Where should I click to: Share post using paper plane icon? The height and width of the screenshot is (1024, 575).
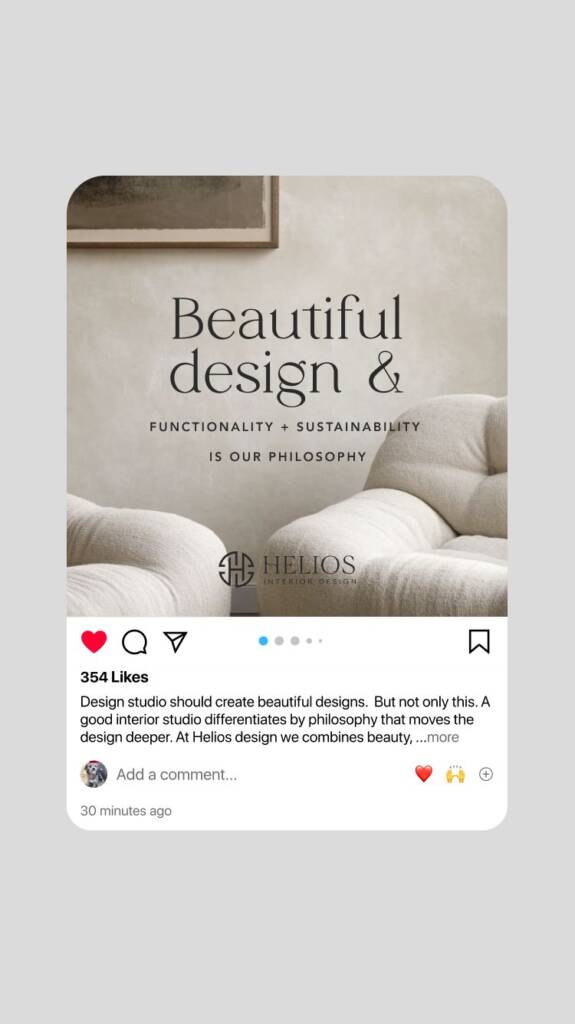[175, 641]
